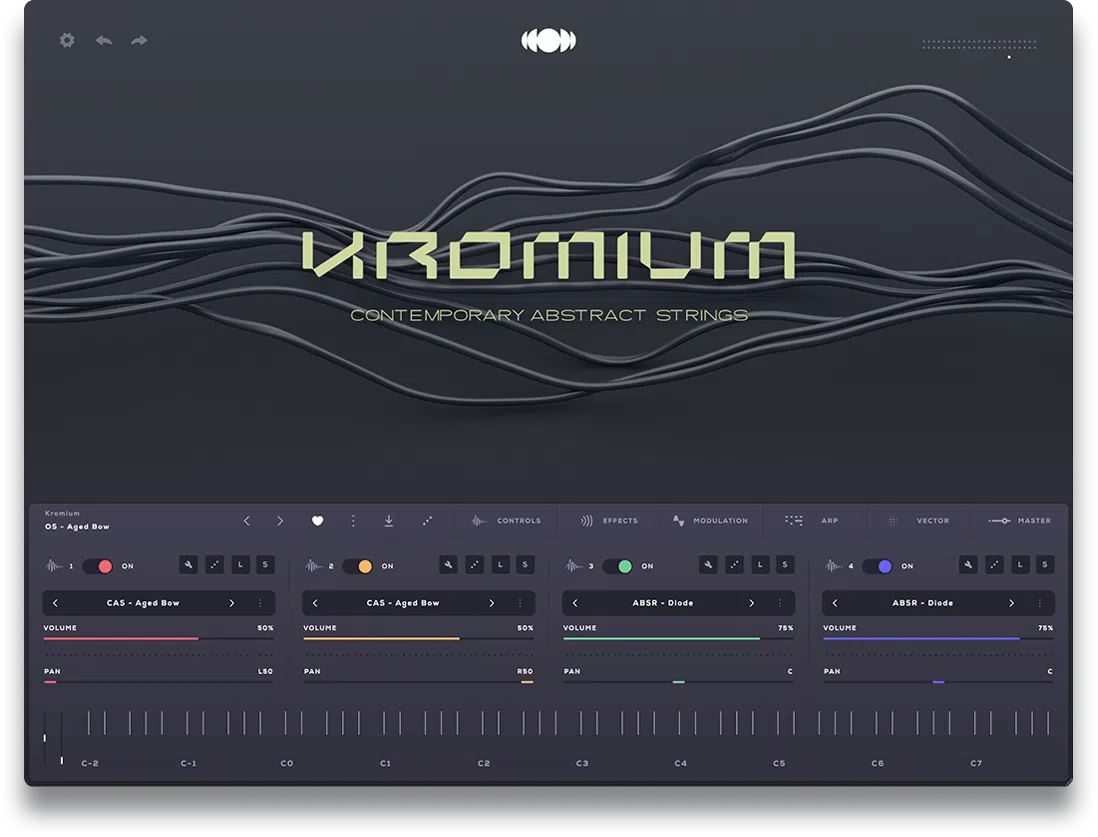Disable layer 2 with its ON switch
The width and height of the screenshot is (1098, 837).
(x=360, y=565)
